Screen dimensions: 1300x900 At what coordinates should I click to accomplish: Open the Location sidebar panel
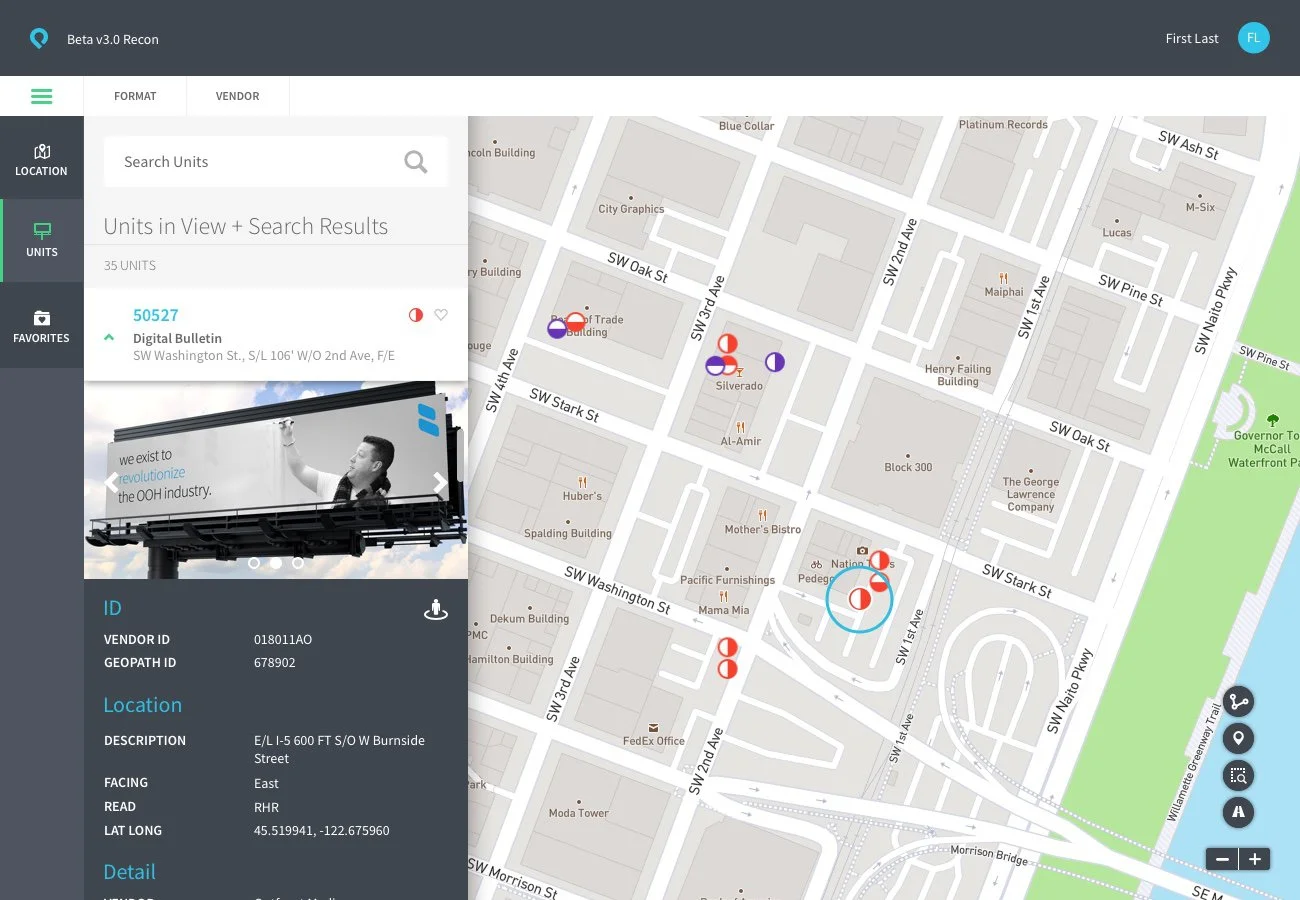(x=42, y=157)
